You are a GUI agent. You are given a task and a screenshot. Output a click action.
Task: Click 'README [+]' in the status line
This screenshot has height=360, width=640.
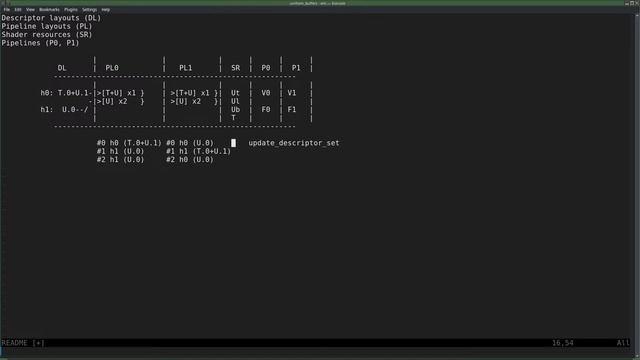coord(23,343)
